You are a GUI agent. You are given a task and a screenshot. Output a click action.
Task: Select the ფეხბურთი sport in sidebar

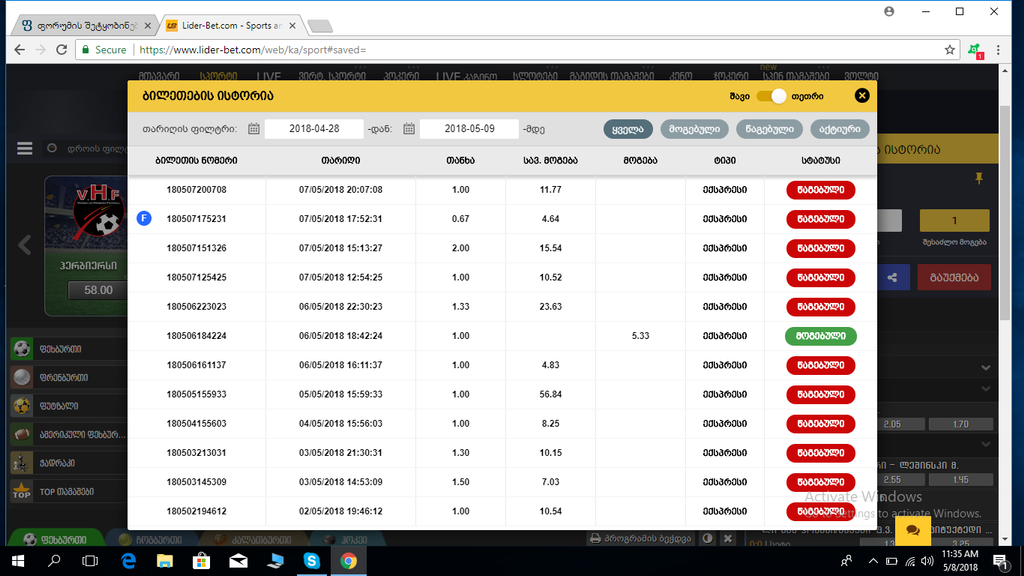click(x=69, y=349)
